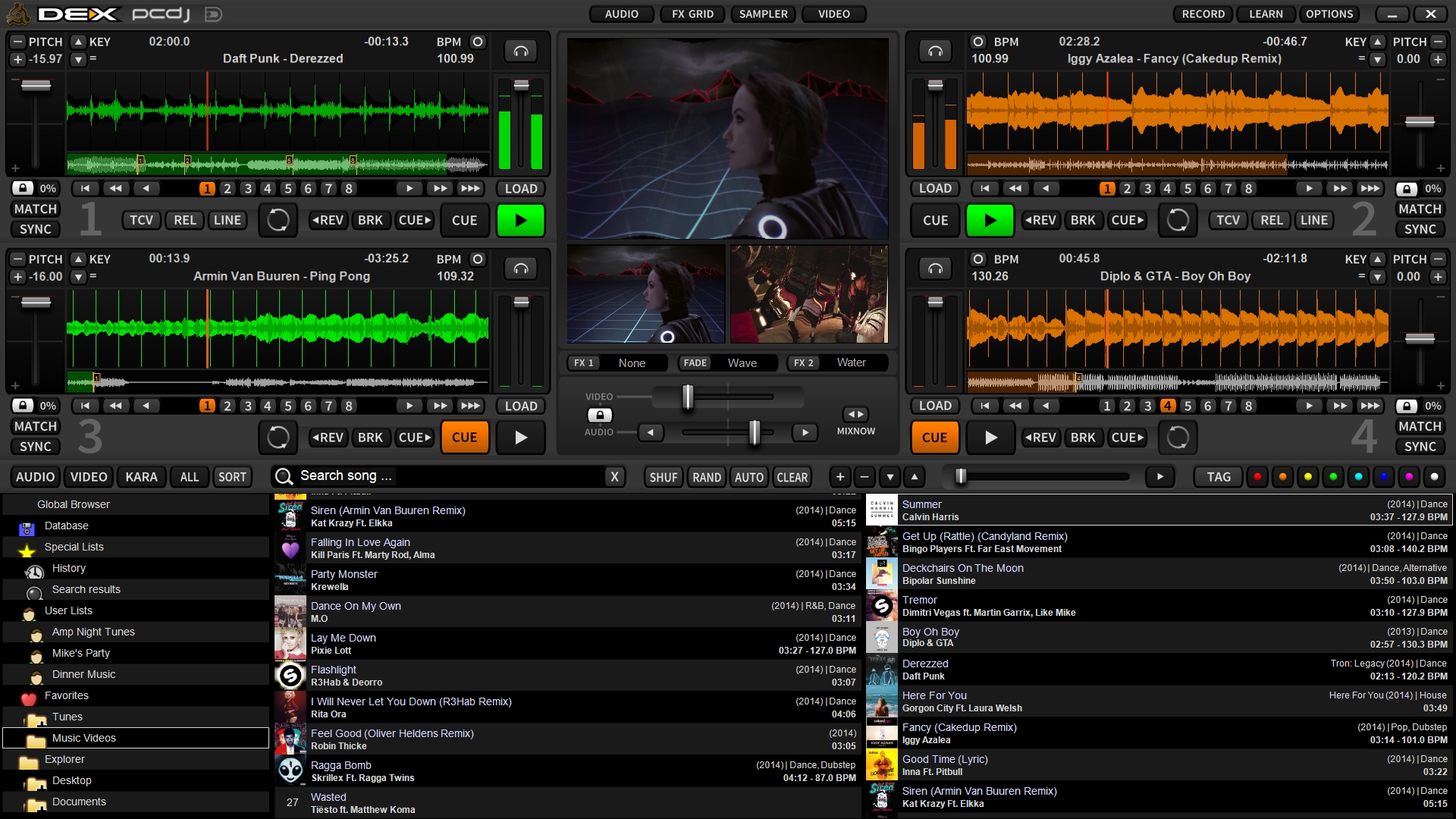Viewport: 1456px width, 819px height.
Task: Toggle the RAND random playback button
Action: click(706, 476)
